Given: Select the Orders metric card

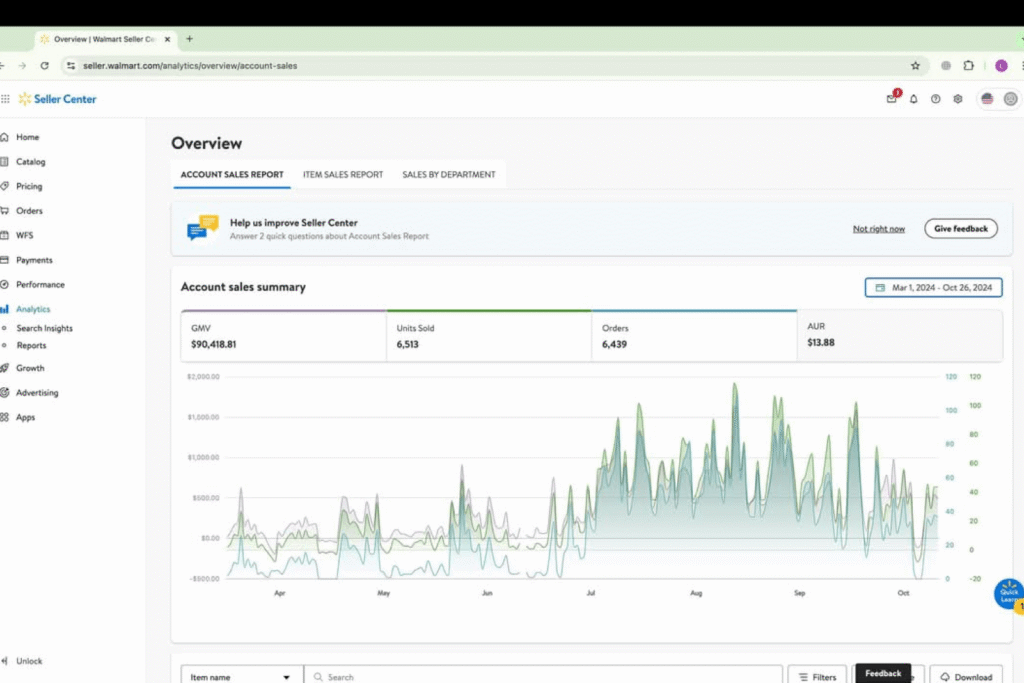Looking at the screenshot, I should [x=694, y=336].
